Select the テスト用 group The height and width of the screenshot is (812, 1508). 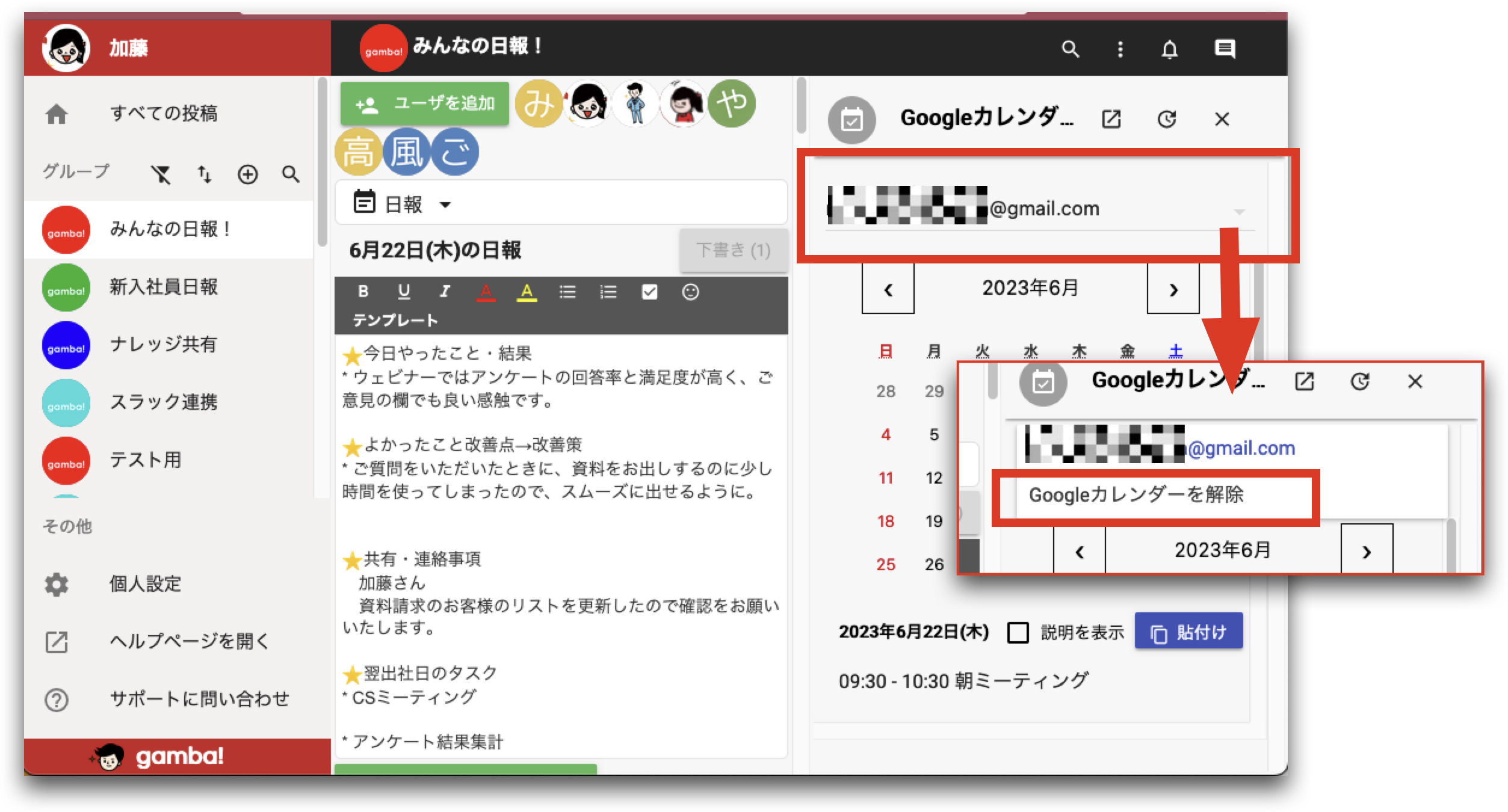point(168,461)
